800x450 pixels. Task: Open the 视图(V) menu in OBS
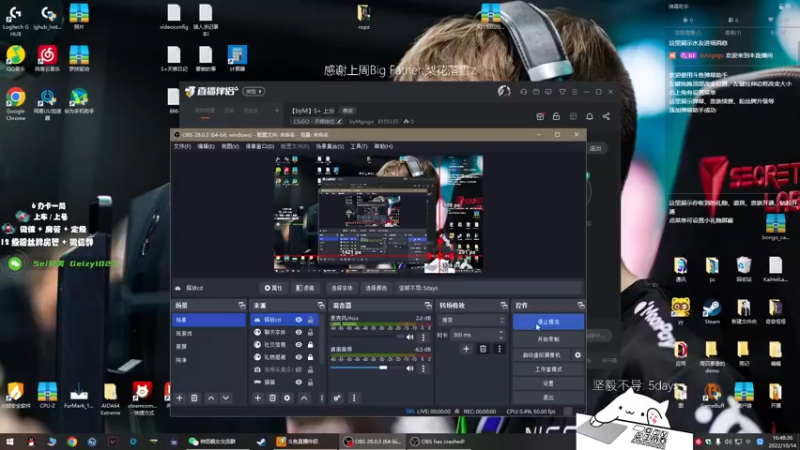230,146
